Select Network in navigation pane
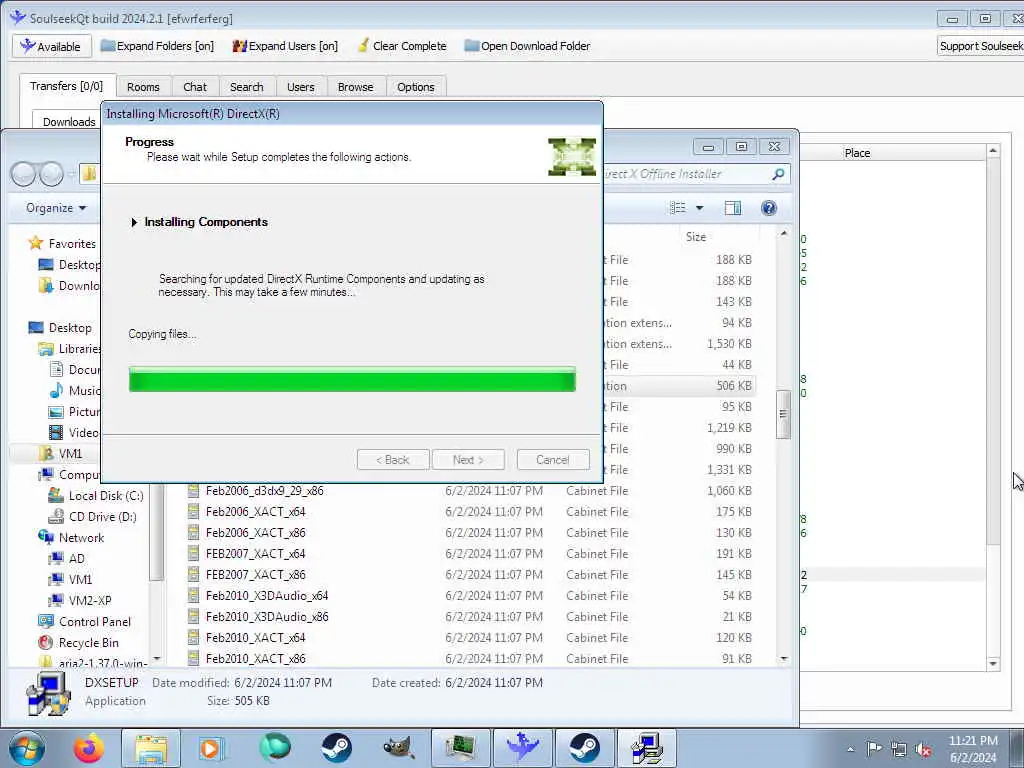The height and width of the screenshot is (768, 1024). click(x=71, y=537)
